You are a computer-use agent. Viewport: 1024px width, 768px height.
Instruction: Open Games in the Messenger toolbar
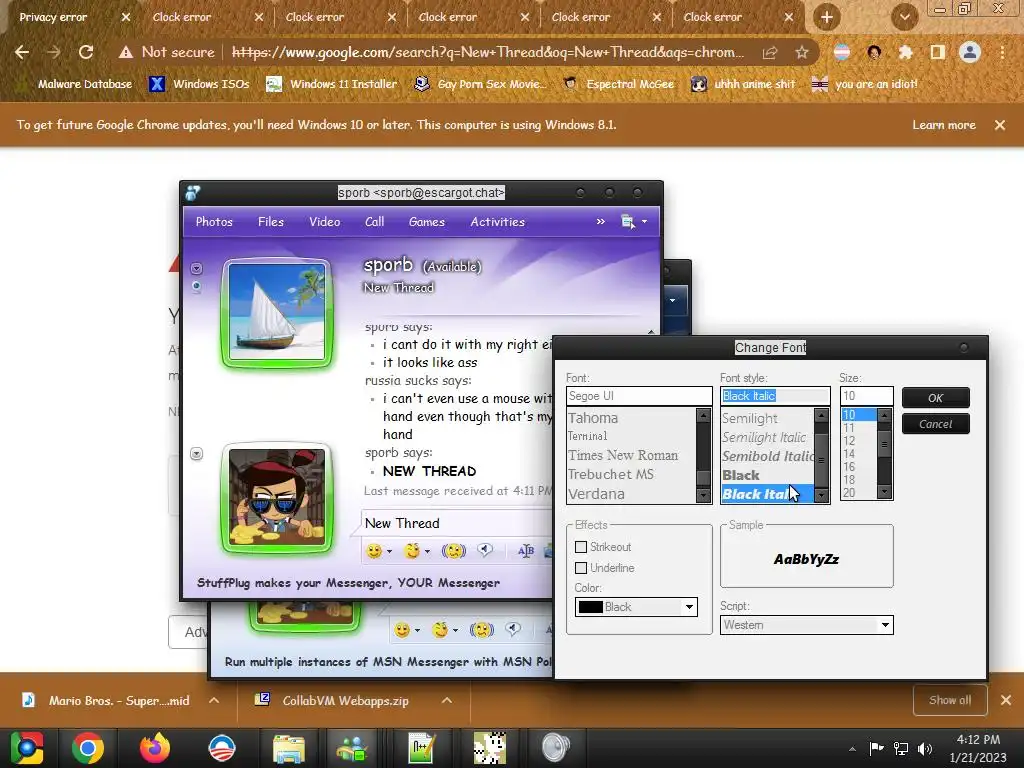[x=426, y=222]
